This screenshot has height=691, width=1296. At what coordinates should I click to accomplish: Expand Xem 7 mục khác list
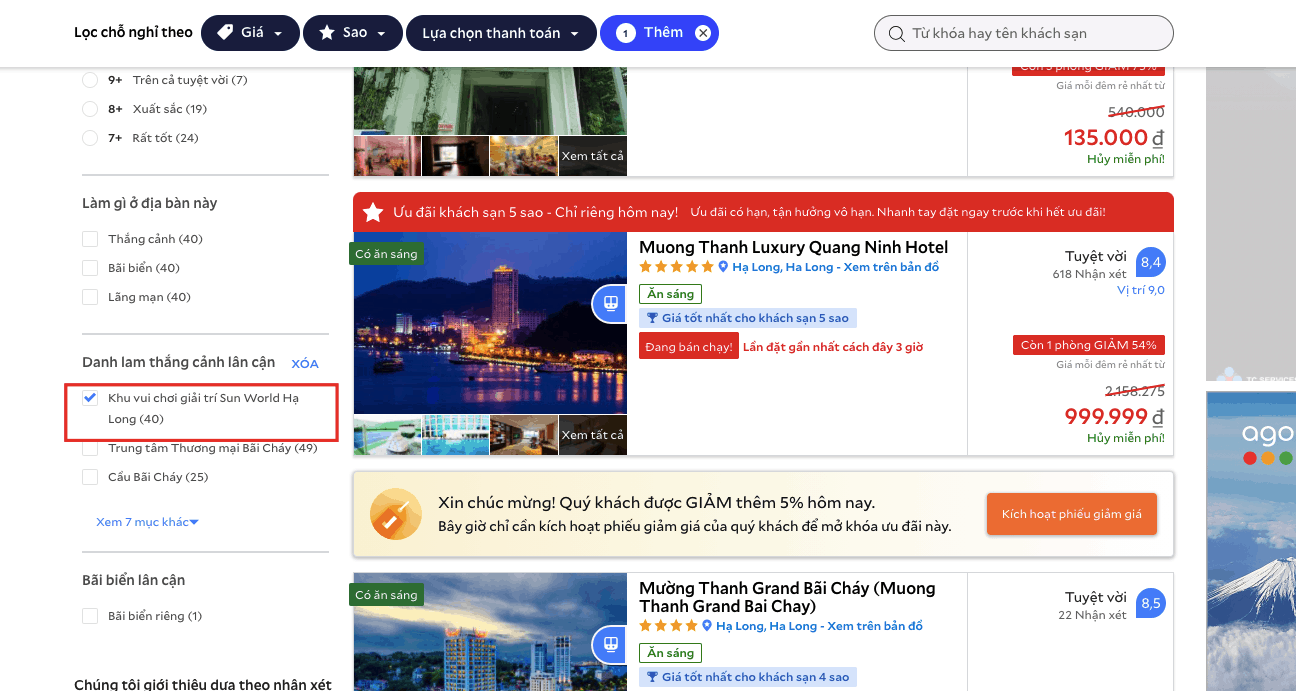147,522
